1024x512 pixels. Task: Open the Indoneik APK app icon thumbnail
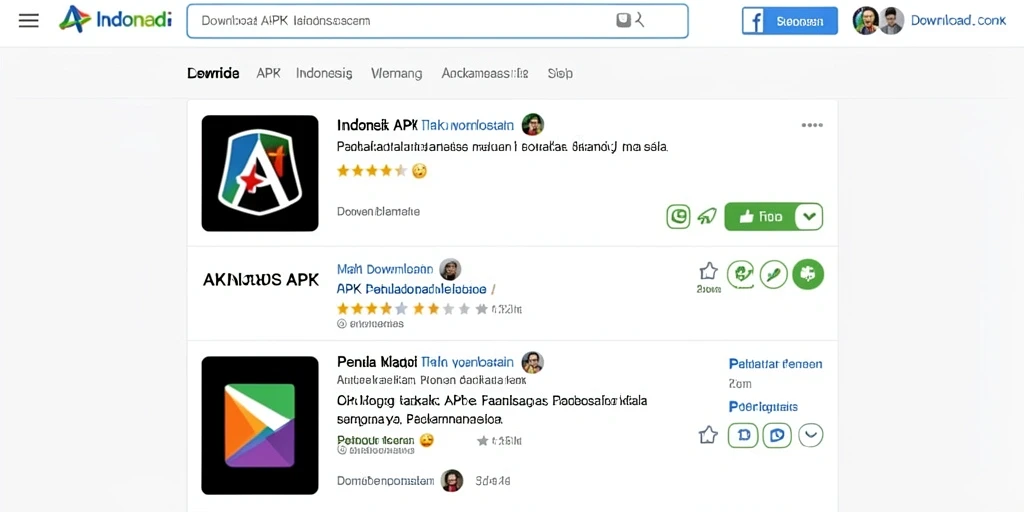click(260, 173)
